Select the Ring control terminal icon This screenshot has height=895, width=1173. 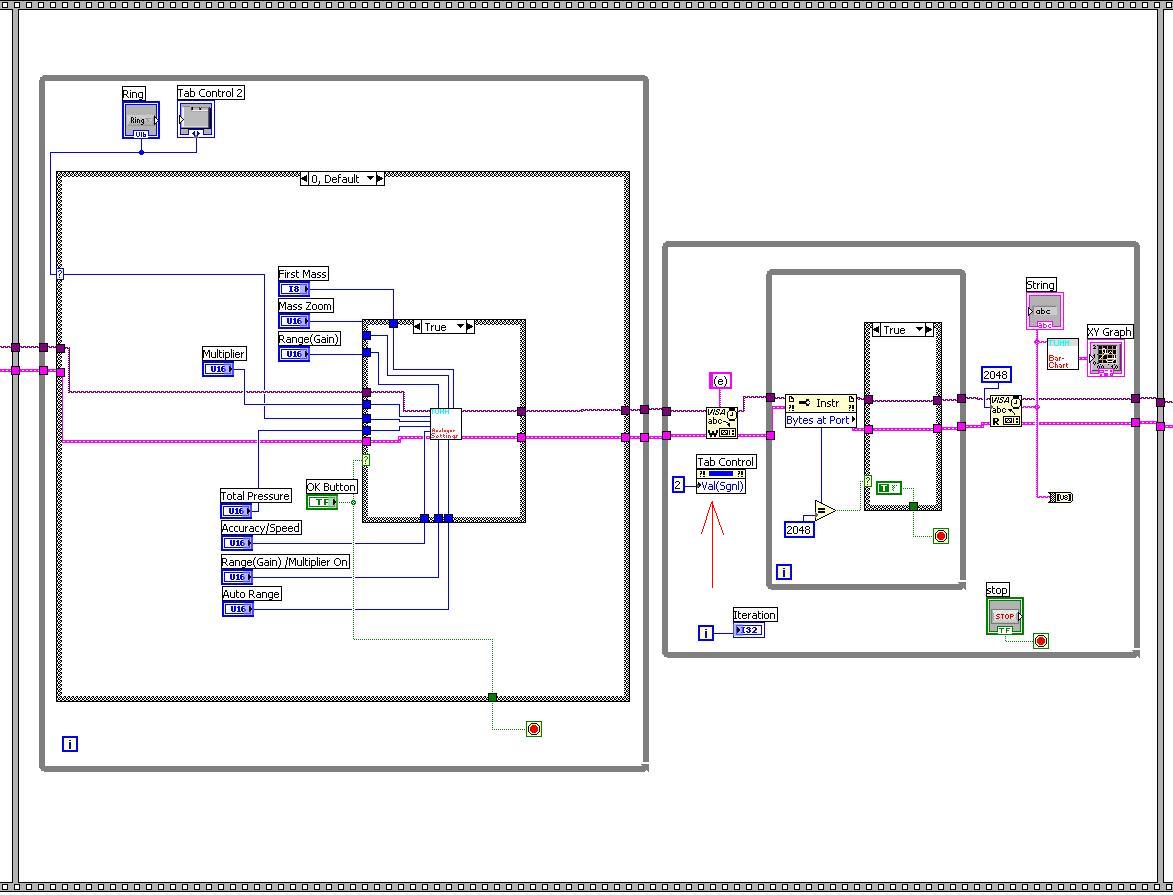(141, 120)
